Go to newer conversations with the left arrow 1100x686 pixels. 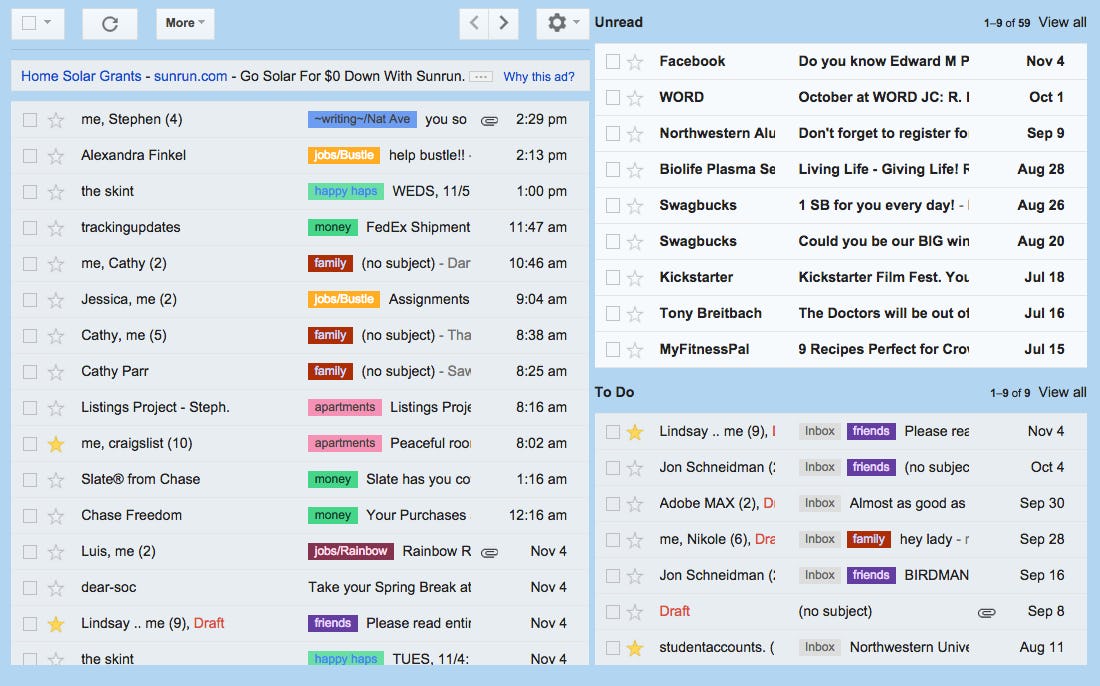(475, 22)
